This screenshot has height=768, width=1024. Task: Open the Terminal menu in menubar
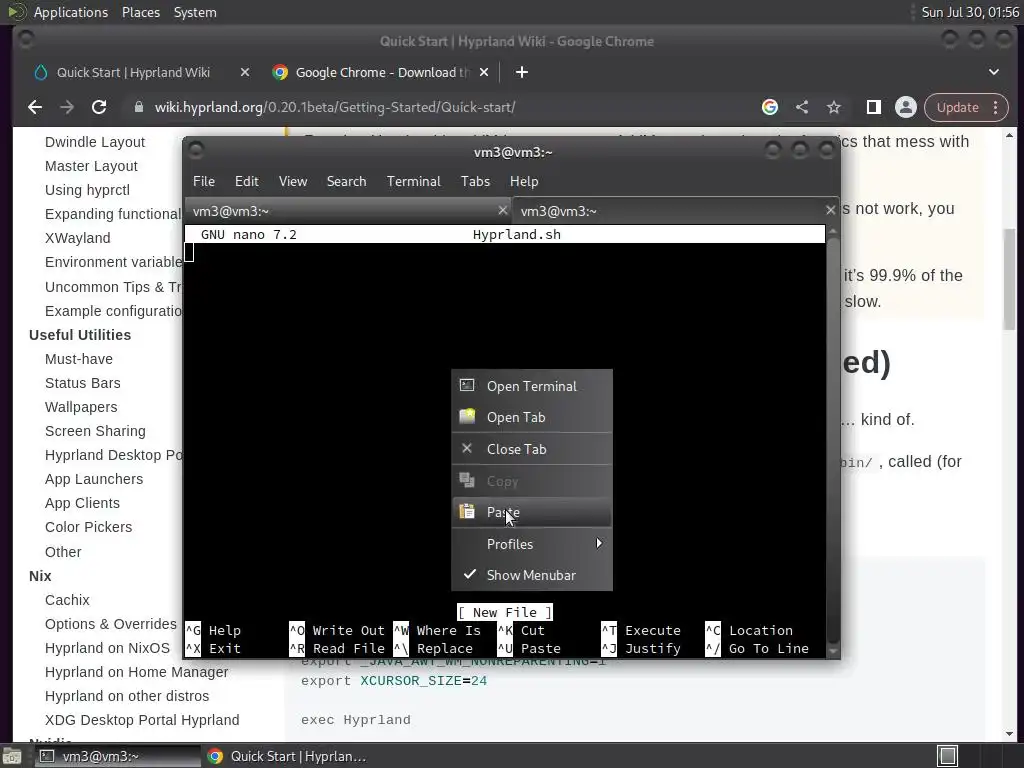[x=413, y=182]
